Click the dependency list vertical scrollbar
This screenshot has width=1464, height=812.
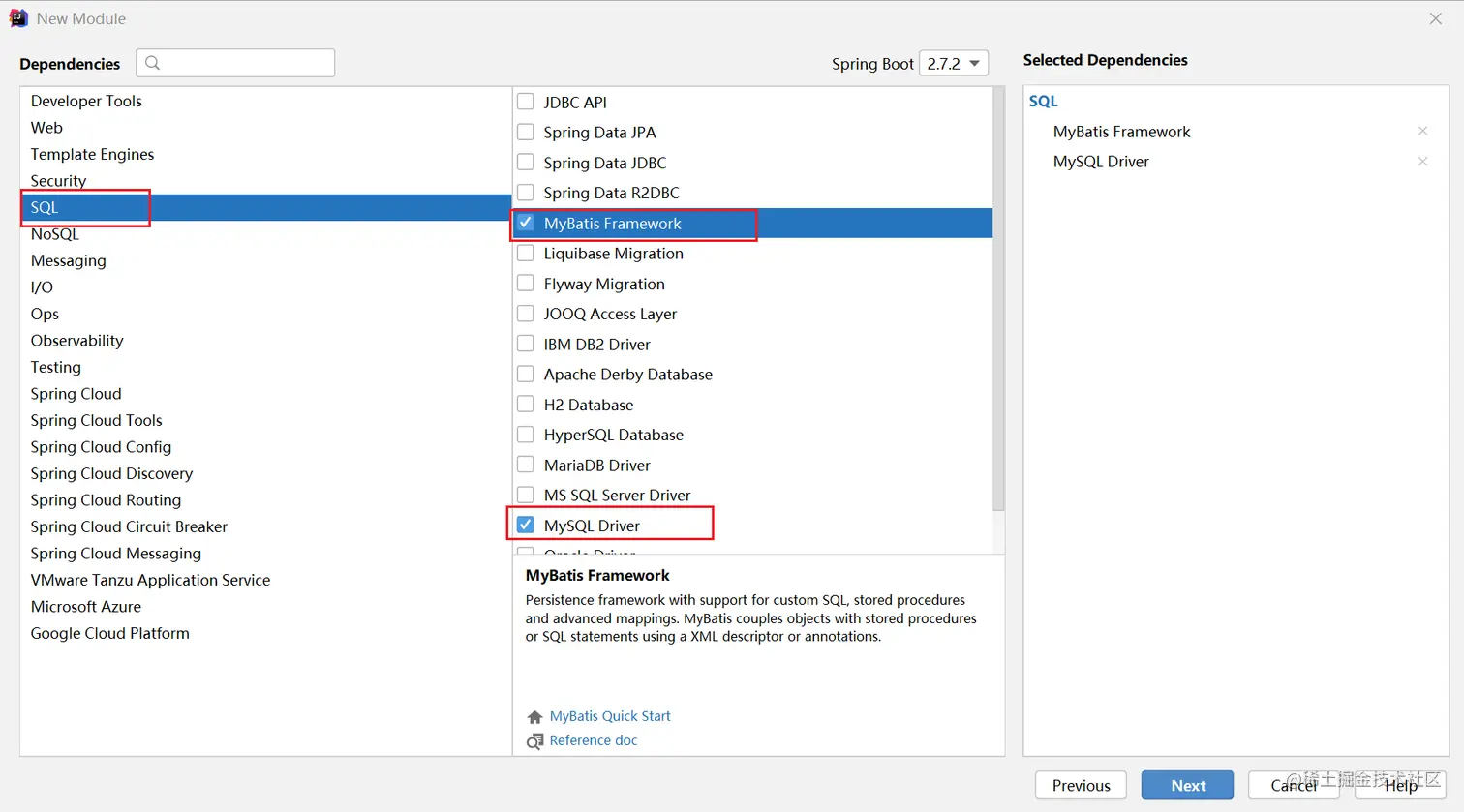point(998,300)
